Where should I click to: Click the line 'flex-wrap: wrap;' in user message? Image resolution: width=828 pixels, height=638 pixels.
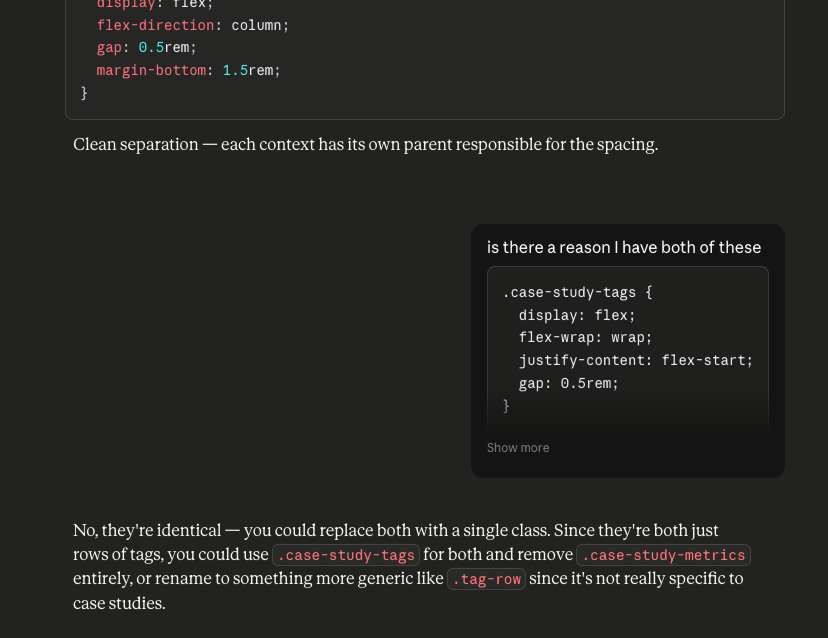(x=585, y=337)
